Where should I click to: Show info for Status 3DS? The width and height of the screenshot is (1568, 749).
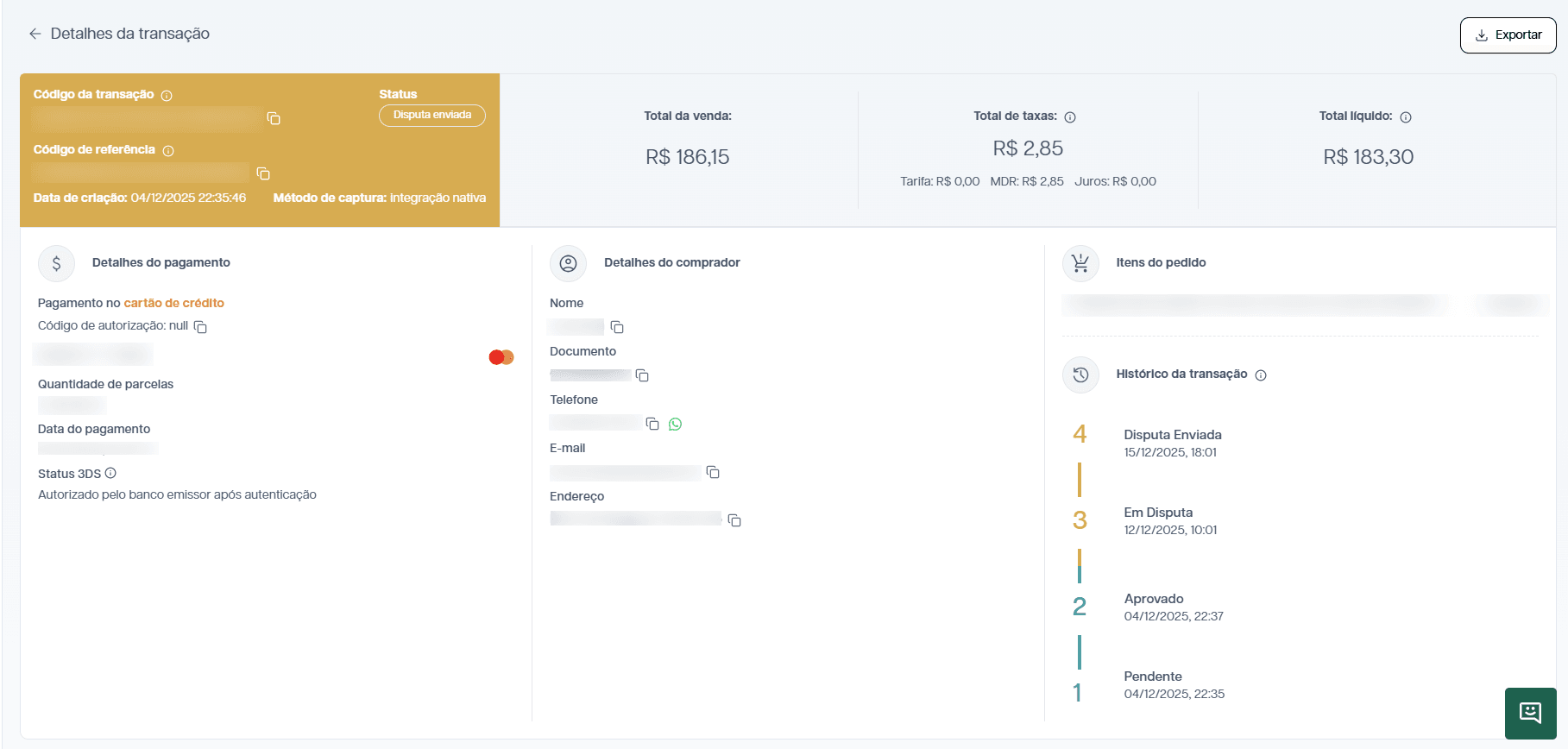(110, 473)
